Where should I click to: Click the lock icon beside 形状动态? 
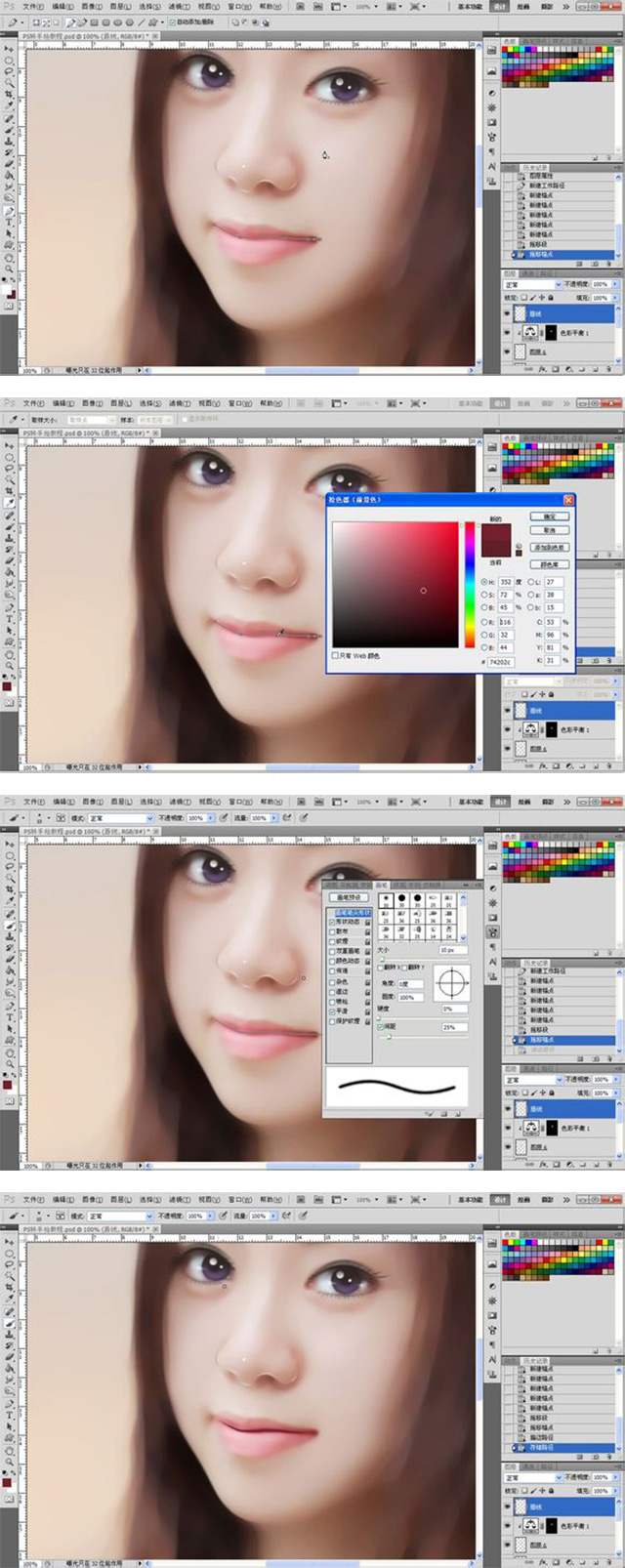[x=368, y=922]
